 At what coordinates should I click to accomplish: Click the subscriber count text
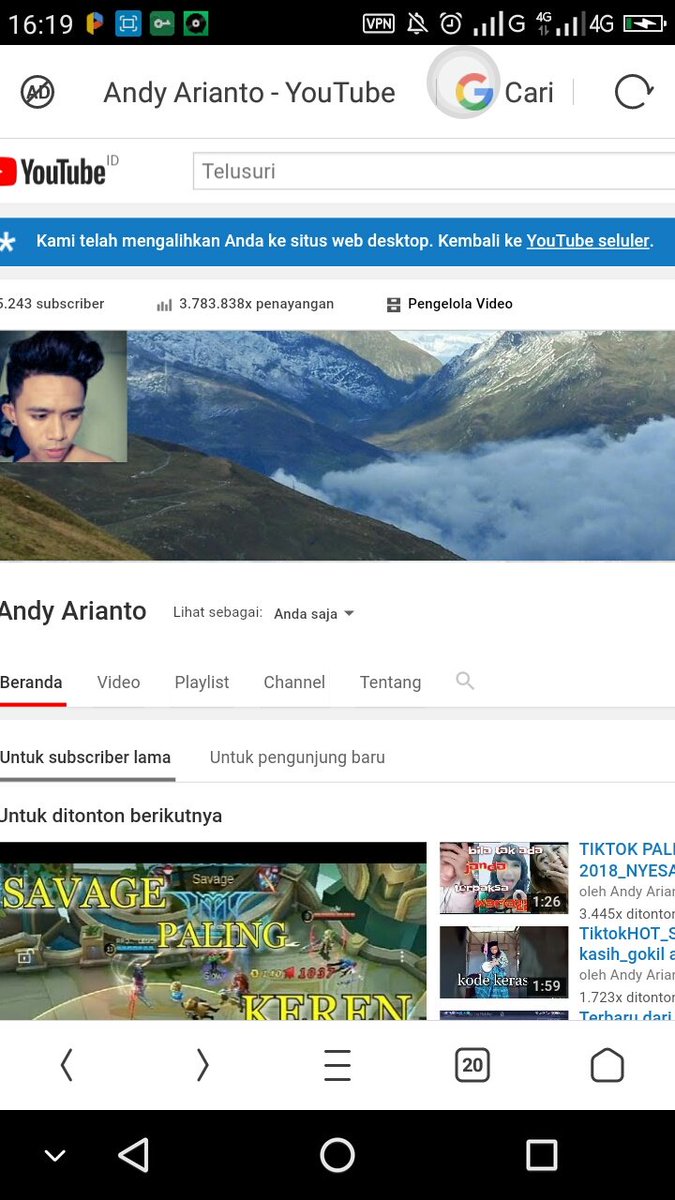[x=52, y=304]
